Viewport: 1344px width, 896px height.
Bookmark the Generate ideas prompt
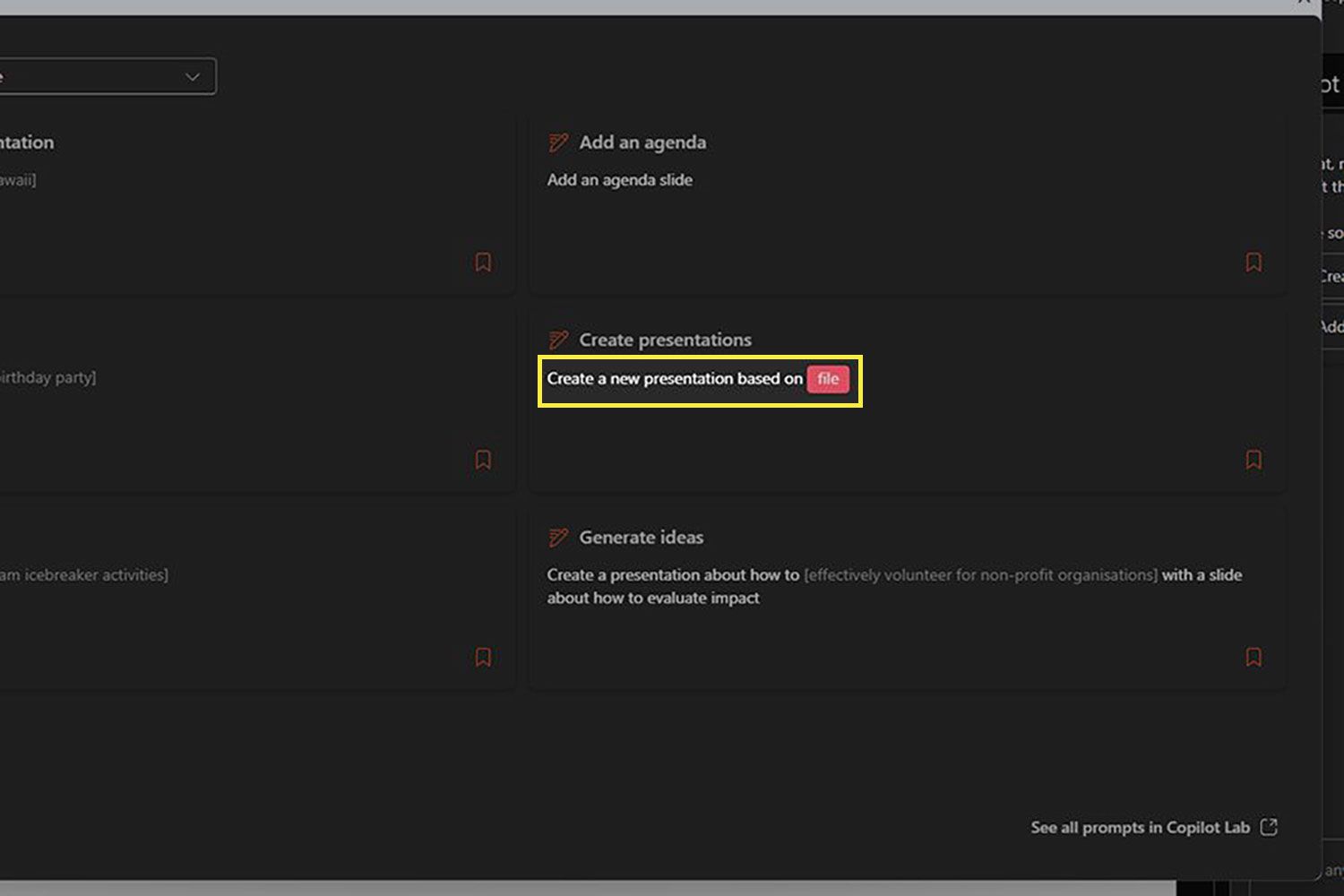(1254, 657)
